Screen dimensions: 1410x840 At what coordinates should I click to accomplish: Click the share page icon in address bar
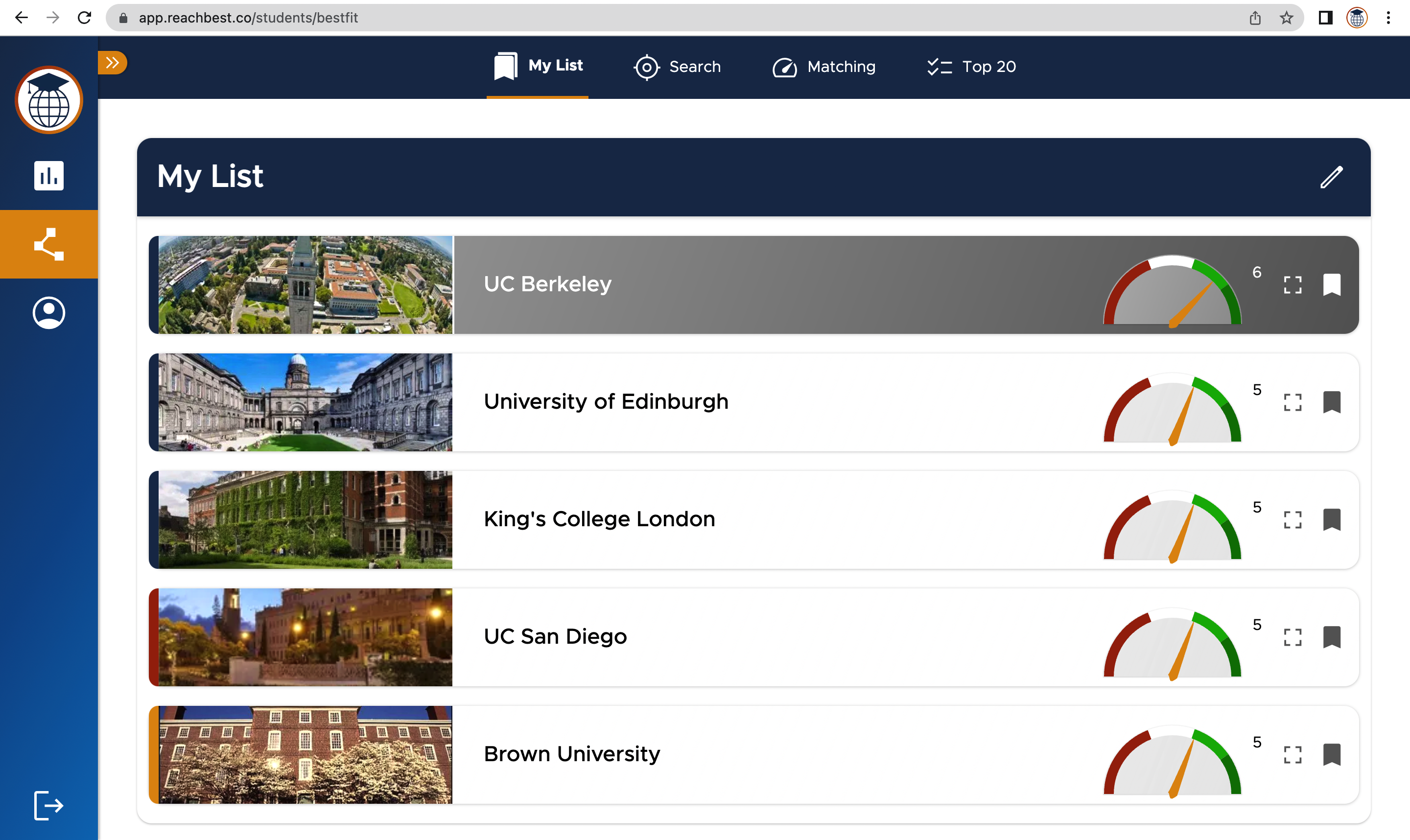[1255, 18]
